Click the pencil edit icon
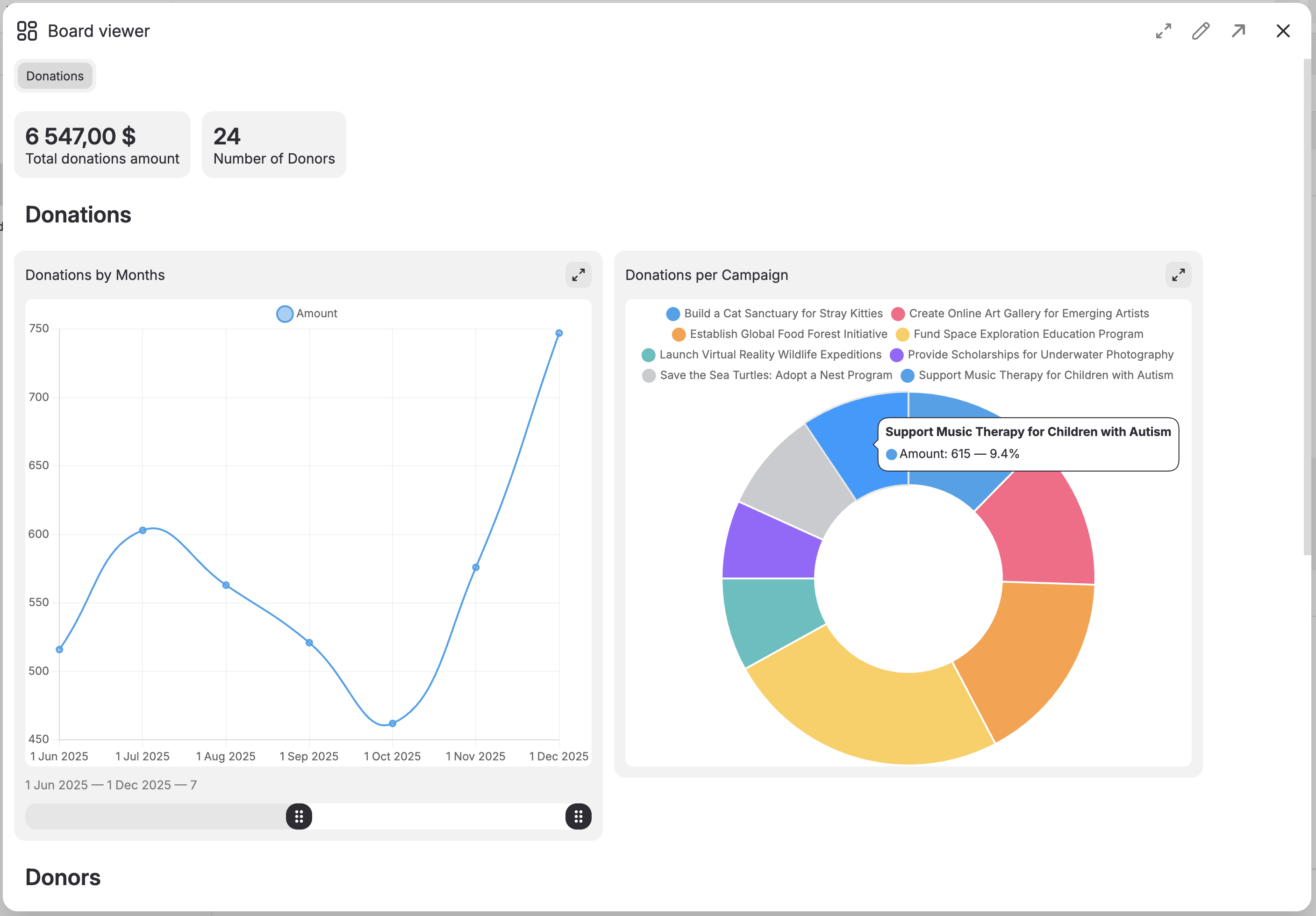 1200,31
